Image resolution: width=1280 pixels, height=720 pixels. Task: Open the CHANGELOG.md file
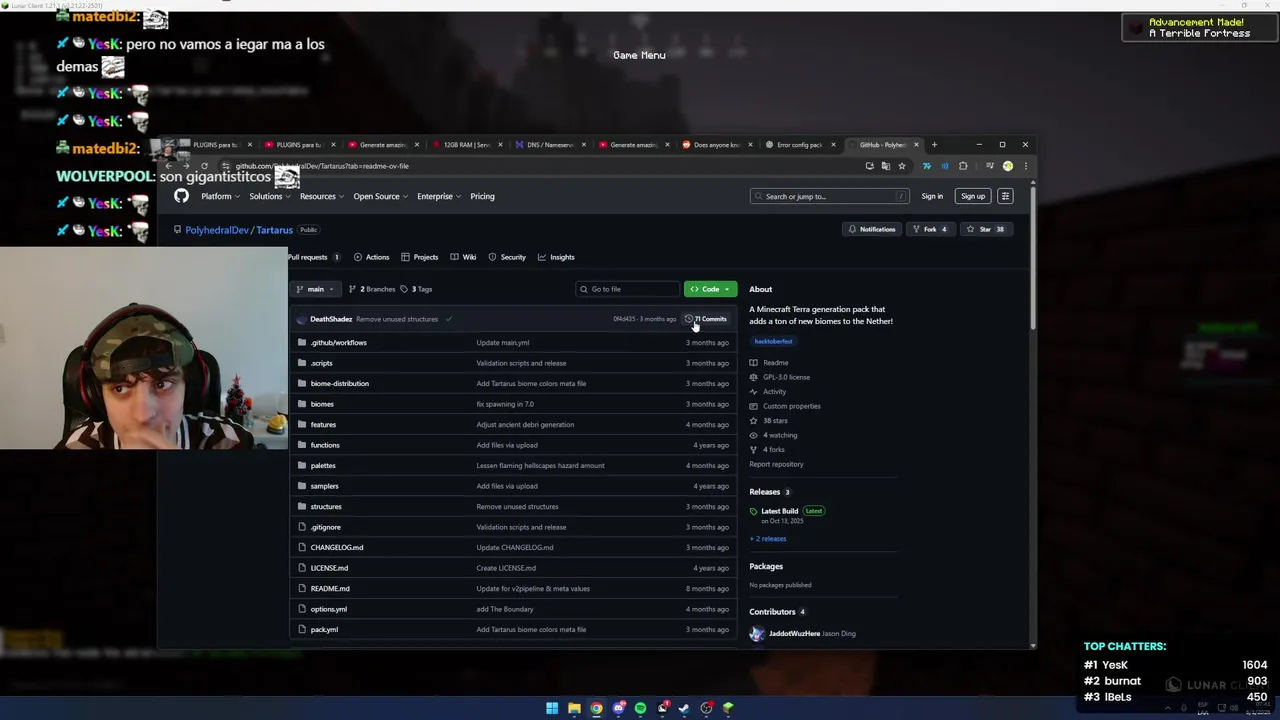pyautogui.click(x=337, y=548)
